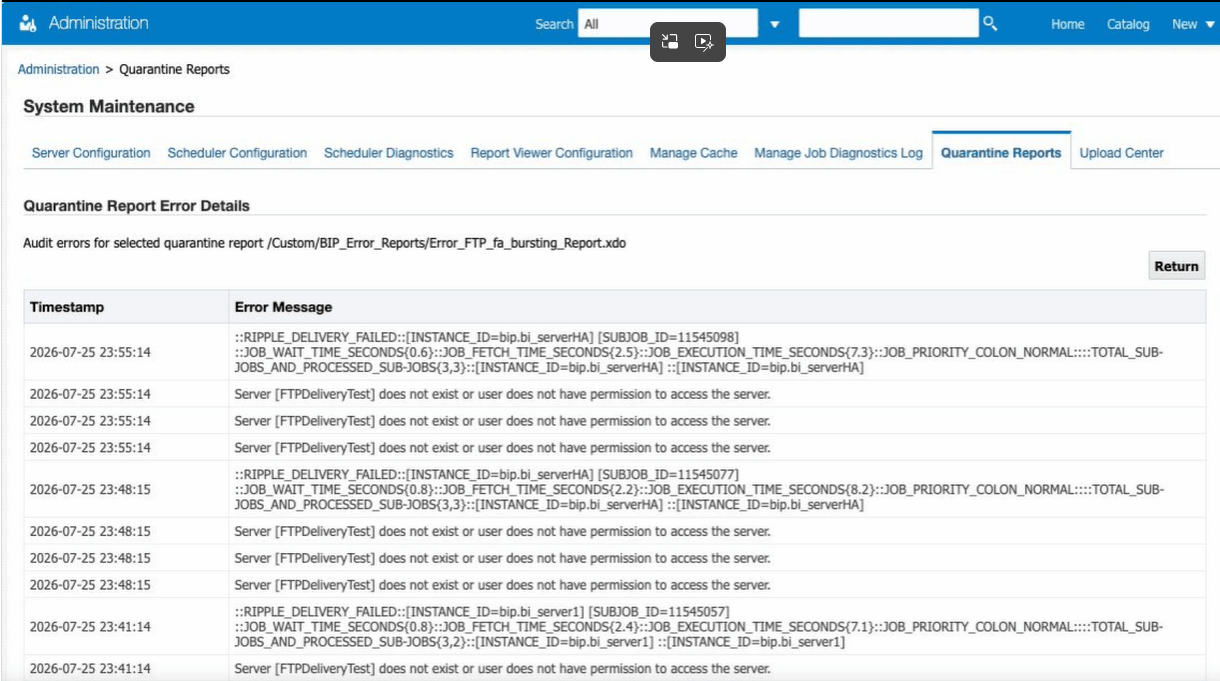Go to Home in the header
This screenshot has width=1220, height=681.
pos(1068,24)
